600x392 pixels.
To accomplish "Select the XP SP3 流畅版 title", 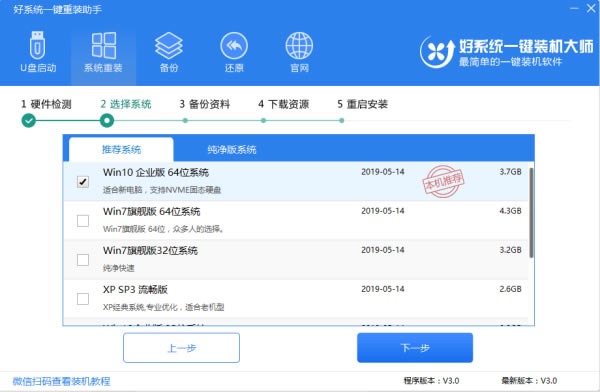I will (x=135, y=289).
